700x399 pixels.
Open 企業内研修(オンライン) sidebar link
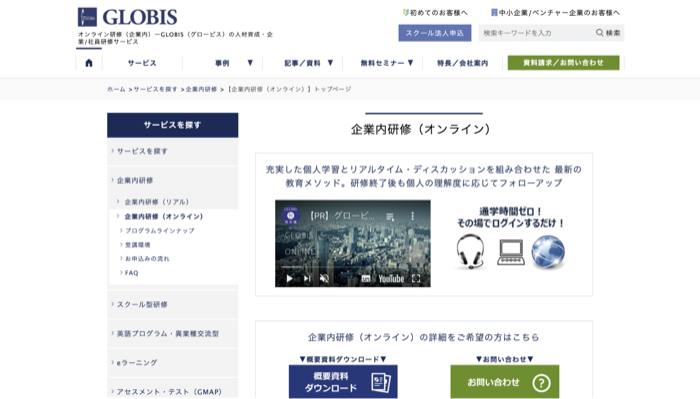[163, 216]
